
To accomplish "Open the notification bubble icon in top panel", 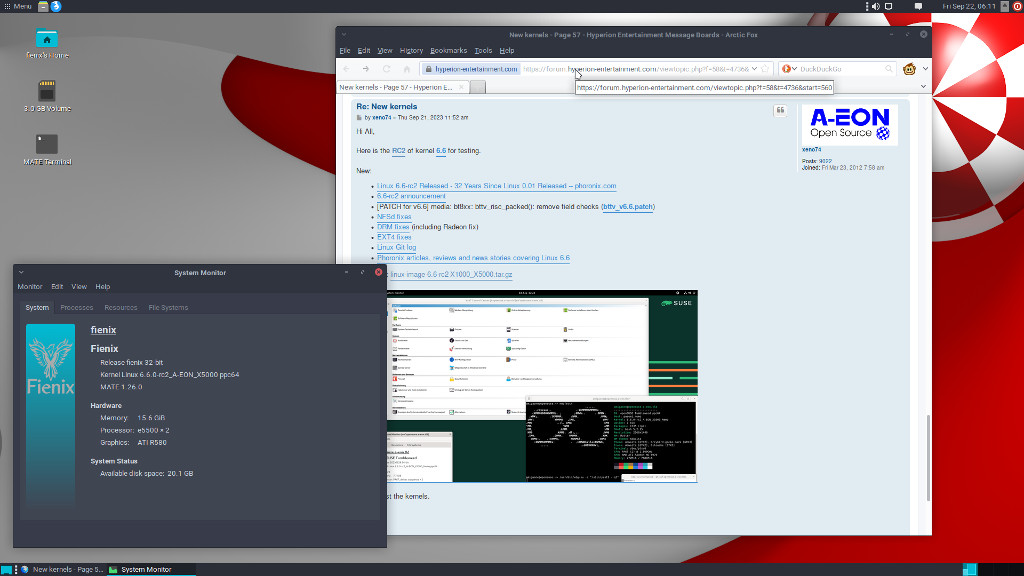I will (918, 6).
